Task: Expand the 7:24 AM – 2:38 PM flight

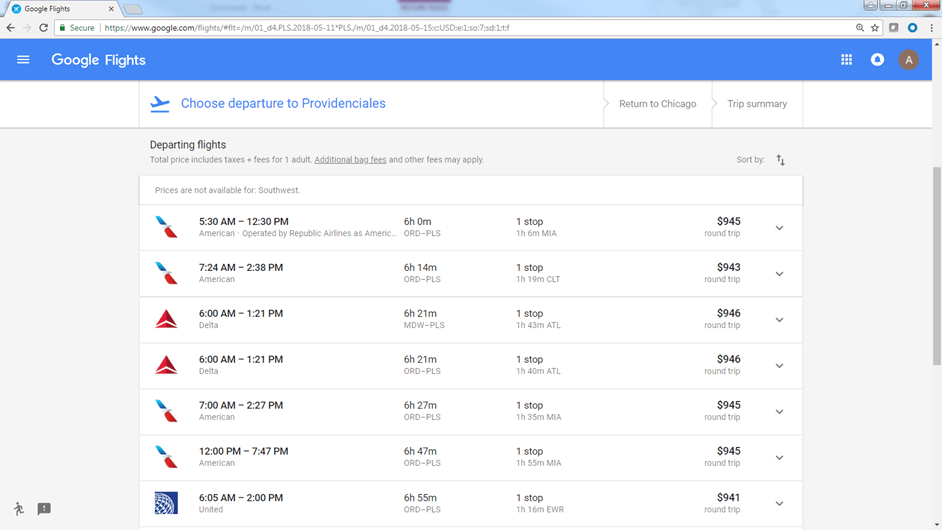Action: tap(779, 273)
